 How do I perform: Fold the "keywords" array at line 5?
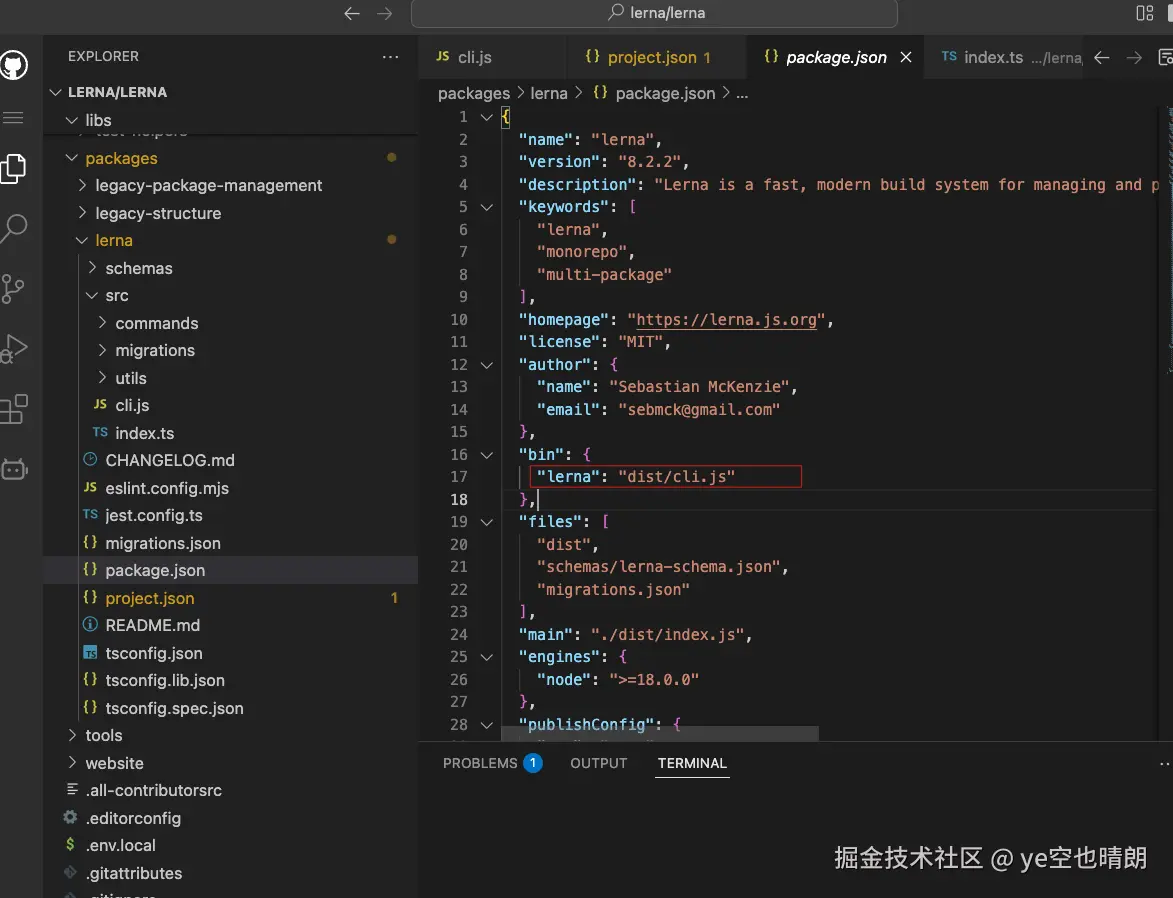click(487, 207)
